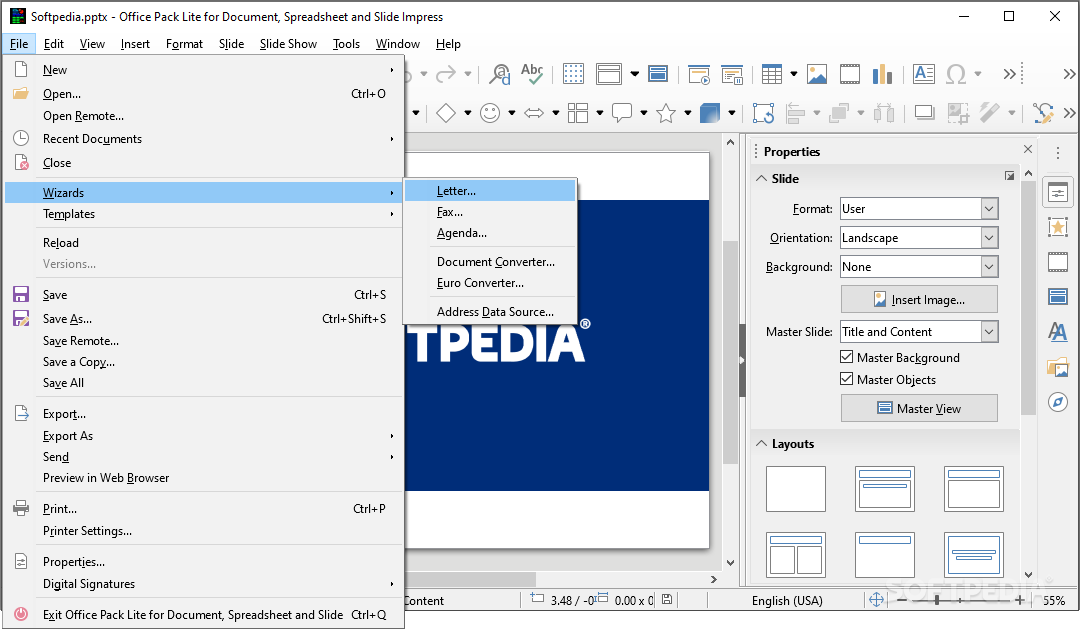Collapse the Slide section in Properties
The height and width of the screenshot is (629, 1080).
pos(761,178)
